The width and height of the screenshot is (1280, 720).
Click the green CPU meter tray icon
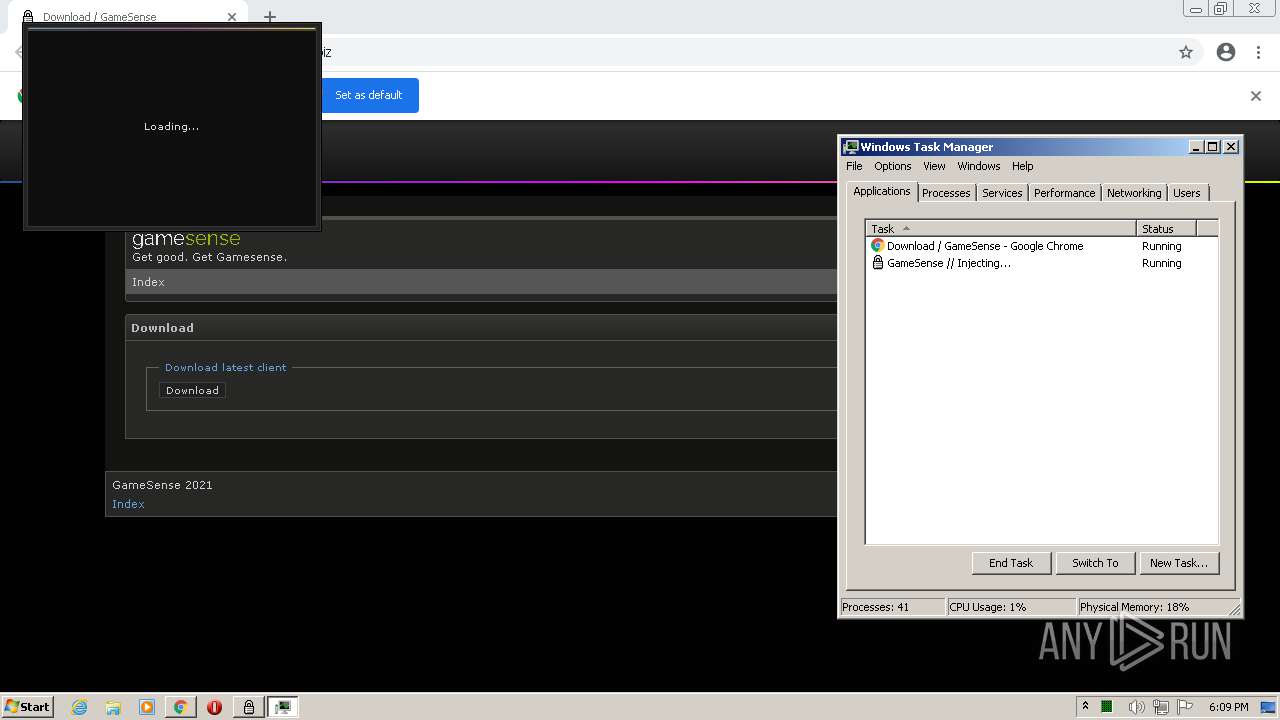(x=1107, y=707)
